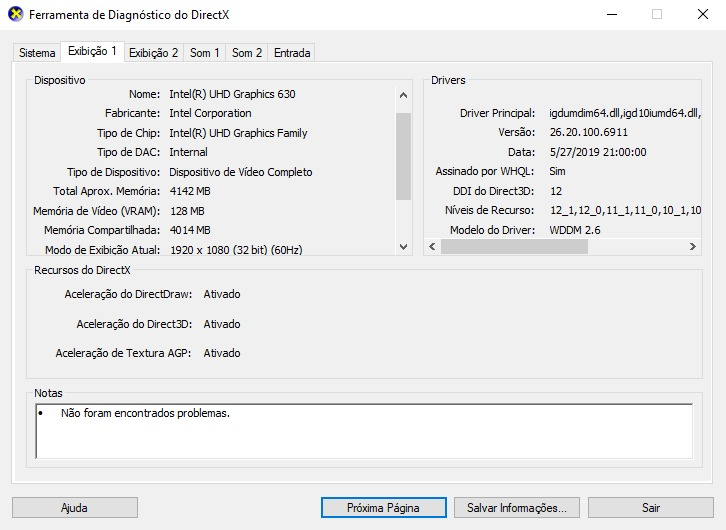Click 'Intel(R) UHD Graphics Family' value
The width and height of the screenshot is (726, 530).
pos(238,133)
